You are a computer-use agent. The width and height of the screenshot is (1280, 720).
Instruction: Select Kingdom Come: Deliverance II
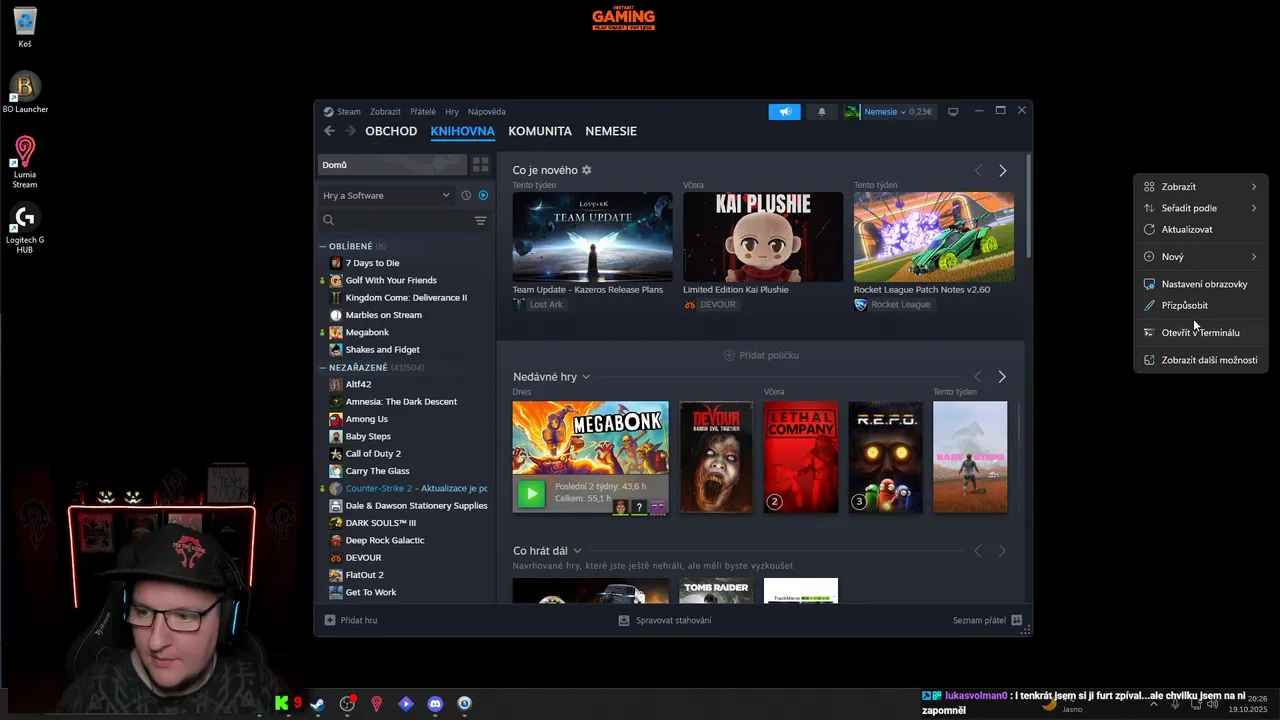tap(406, 297)
